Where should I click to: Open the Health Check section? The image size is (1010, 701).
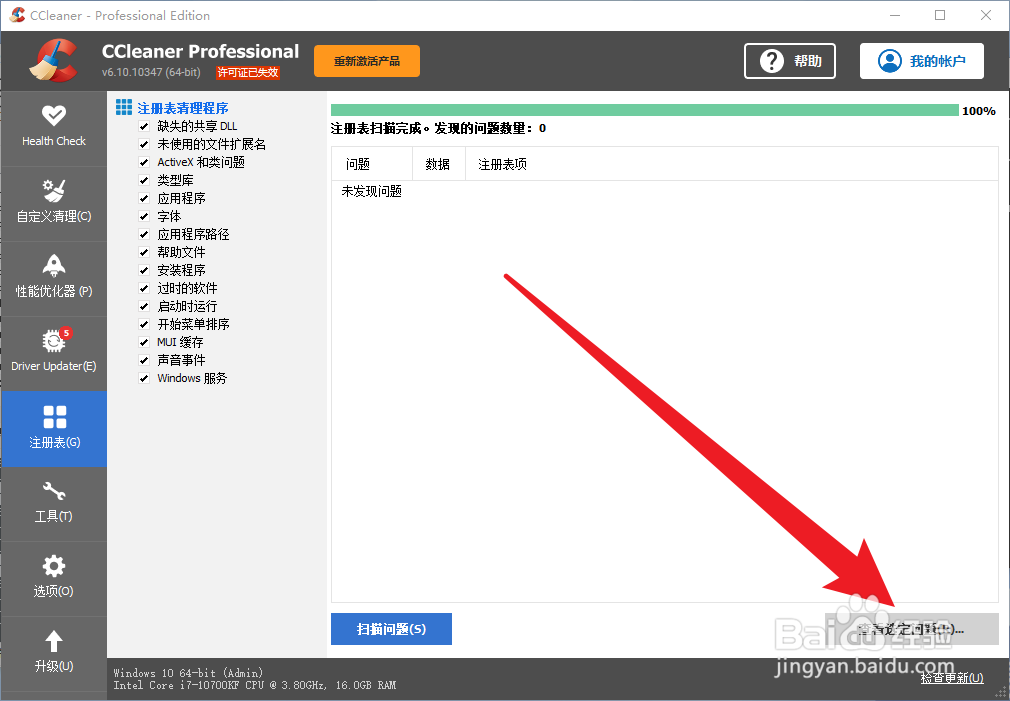click(x=53, y=128)
